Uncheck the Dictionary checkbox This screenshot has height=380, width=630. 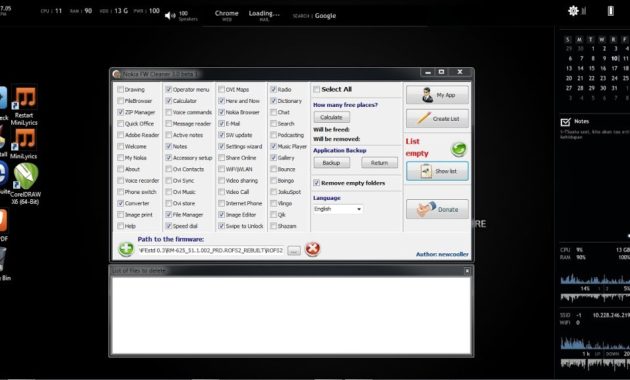[274, 101]
